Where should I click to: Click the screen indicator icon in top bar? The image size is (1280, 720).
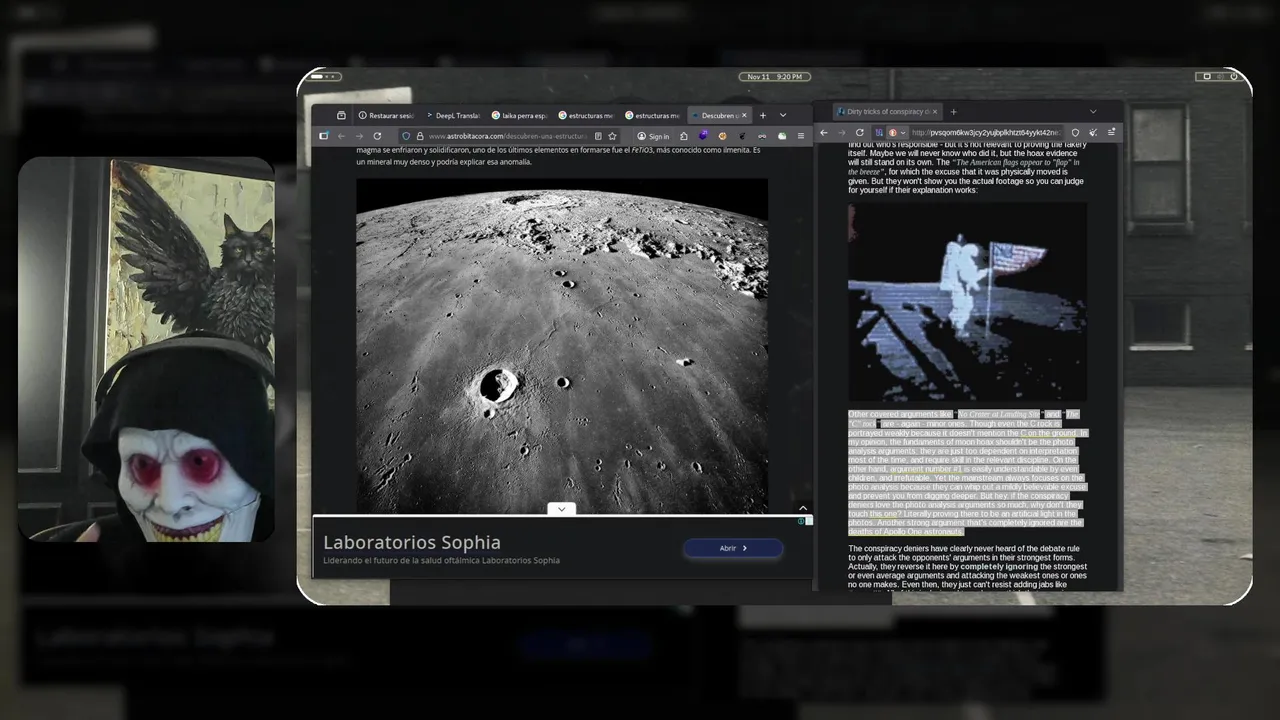pyautogui.click(x=1206, y=77)
